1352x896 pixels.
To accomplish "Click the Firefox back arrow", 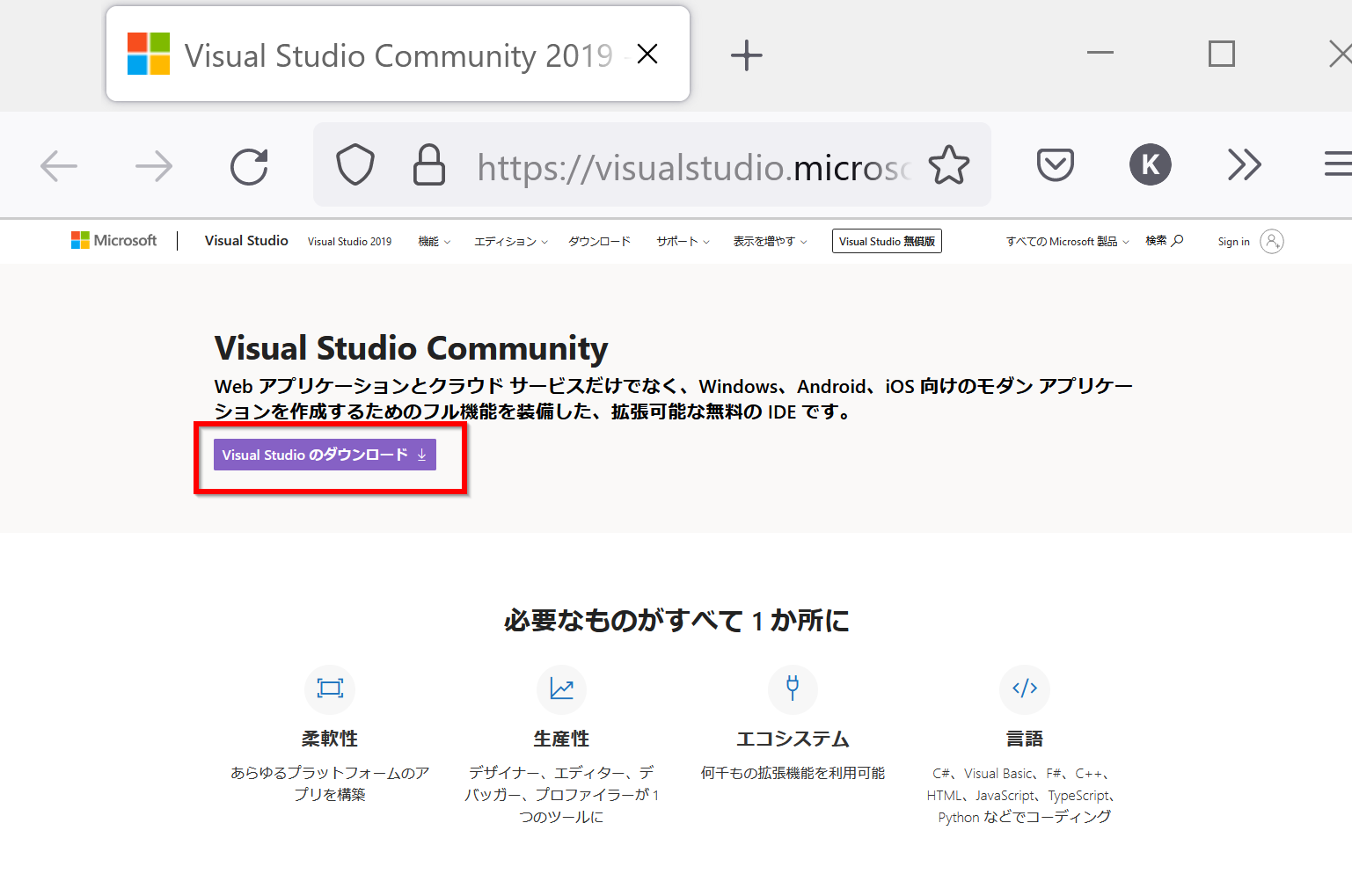I will tap(59, 165).
